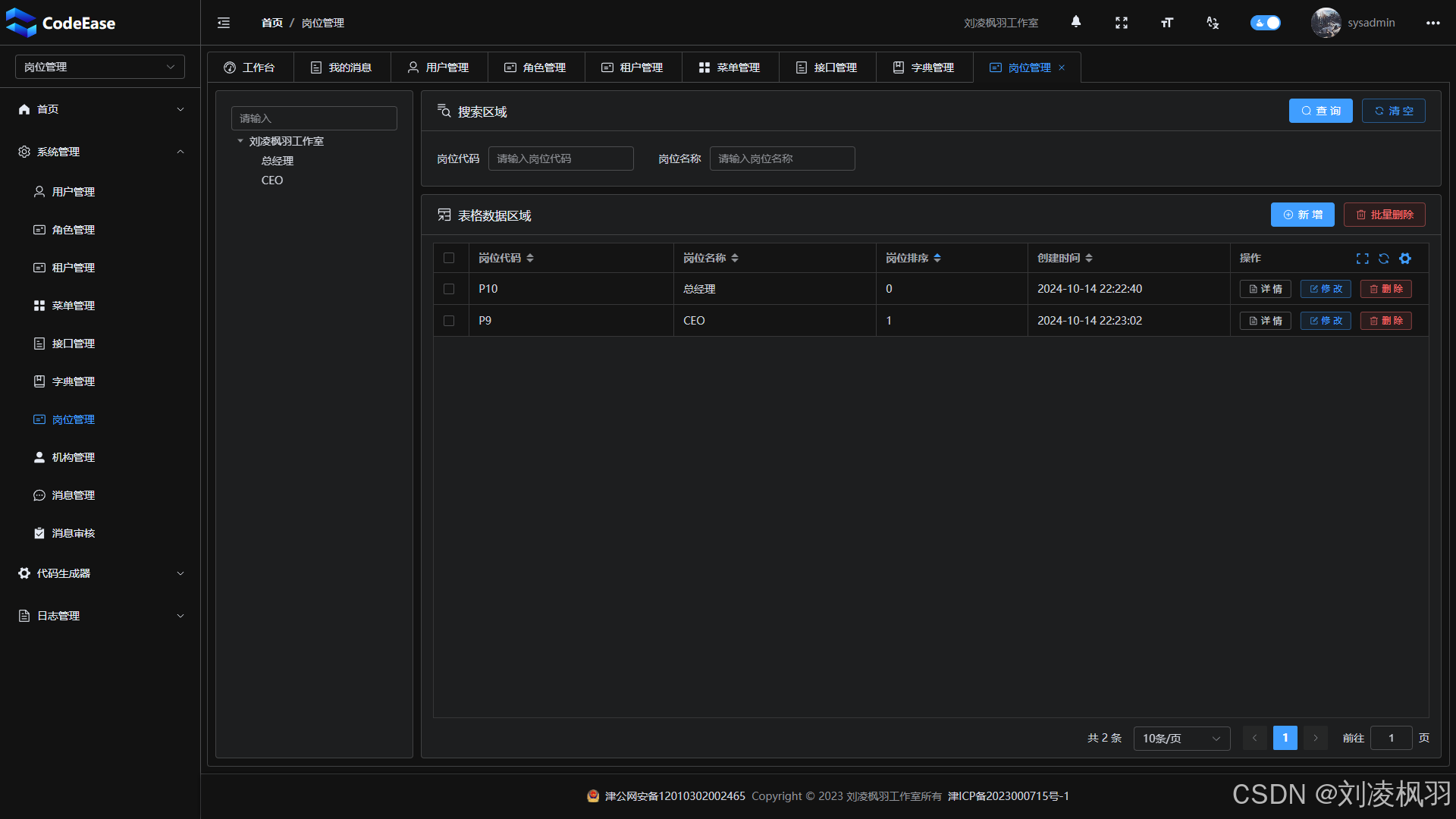1456x819 pixels.
Task: Open font size settings icon
Action: [x=1166, y=23]
